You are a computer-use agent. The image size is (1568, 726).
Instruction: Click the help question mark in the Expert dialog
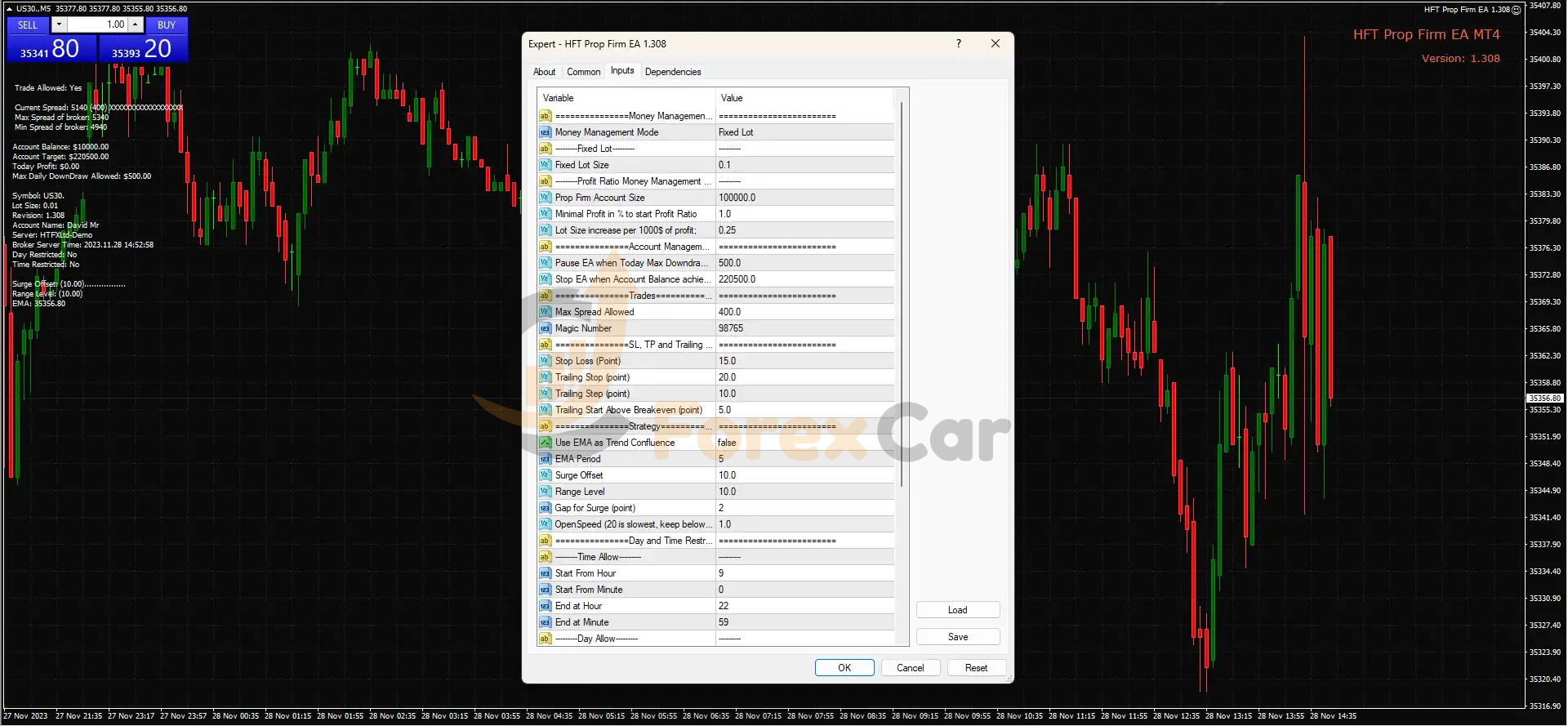958,44
